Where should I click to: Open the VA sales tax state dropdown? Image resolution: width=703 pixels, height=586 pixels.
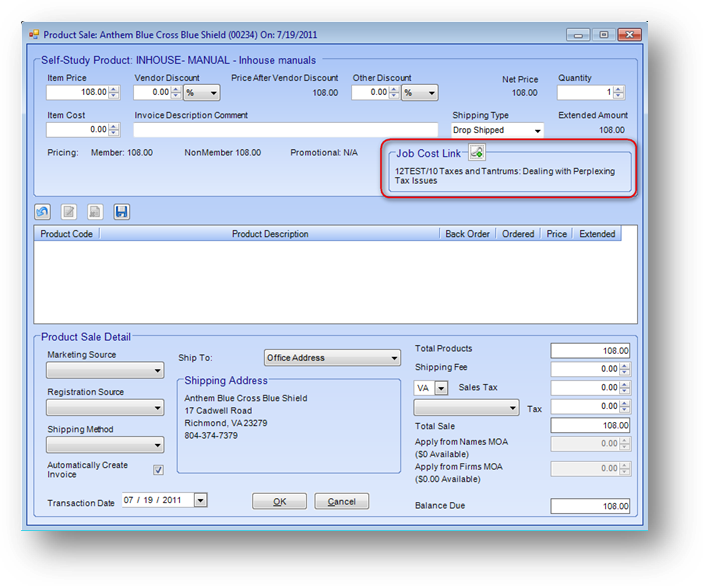coord(442,388)
